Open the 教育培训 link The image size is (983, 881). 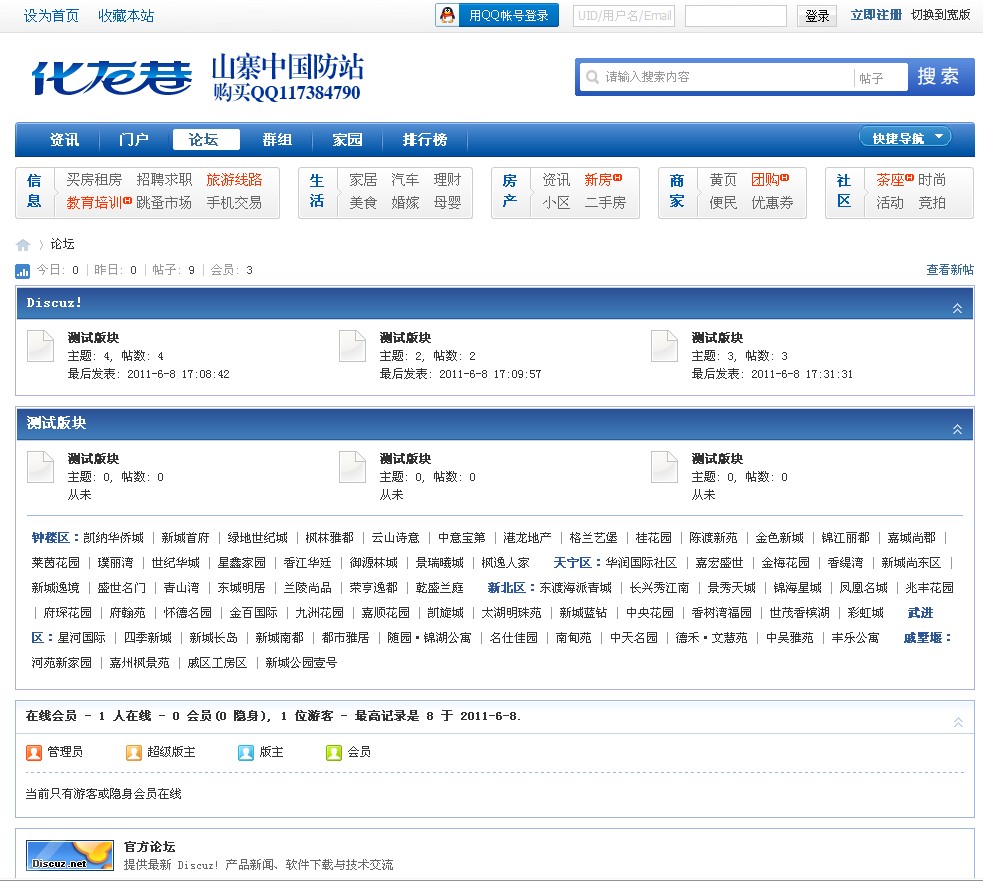94,203
